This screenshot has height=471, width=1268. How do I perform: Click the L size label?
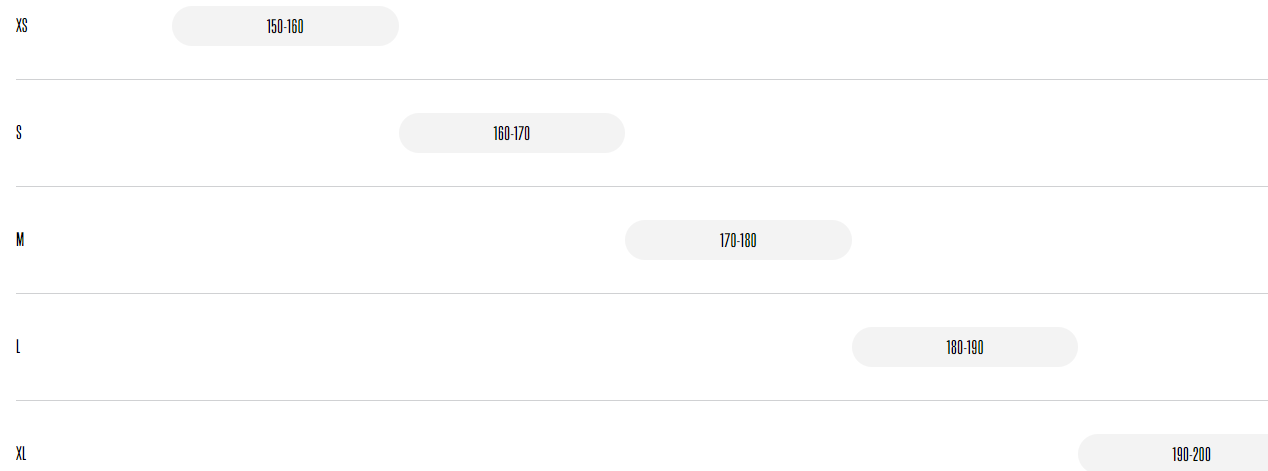coord(18,347)
